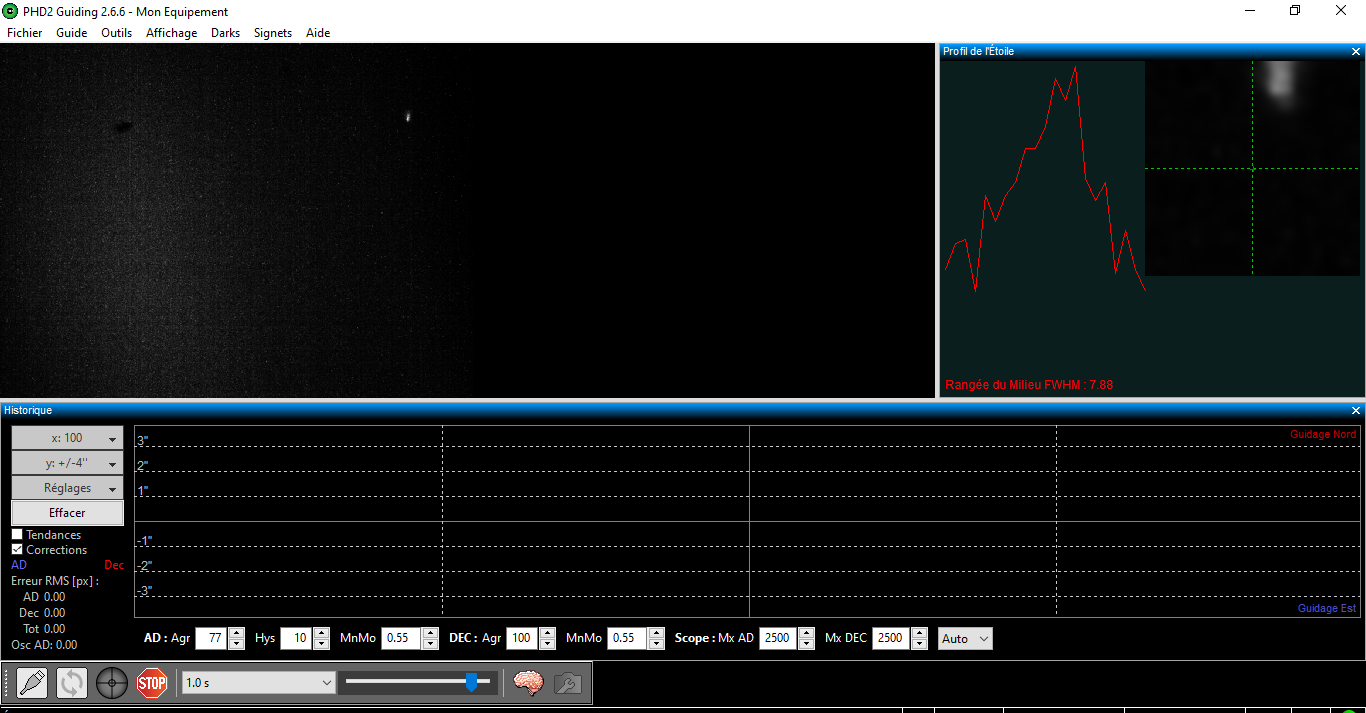Increase Mx DEC with its up arrow
The width and height of the screenshot is (1366, 713).
coord(920,633)
